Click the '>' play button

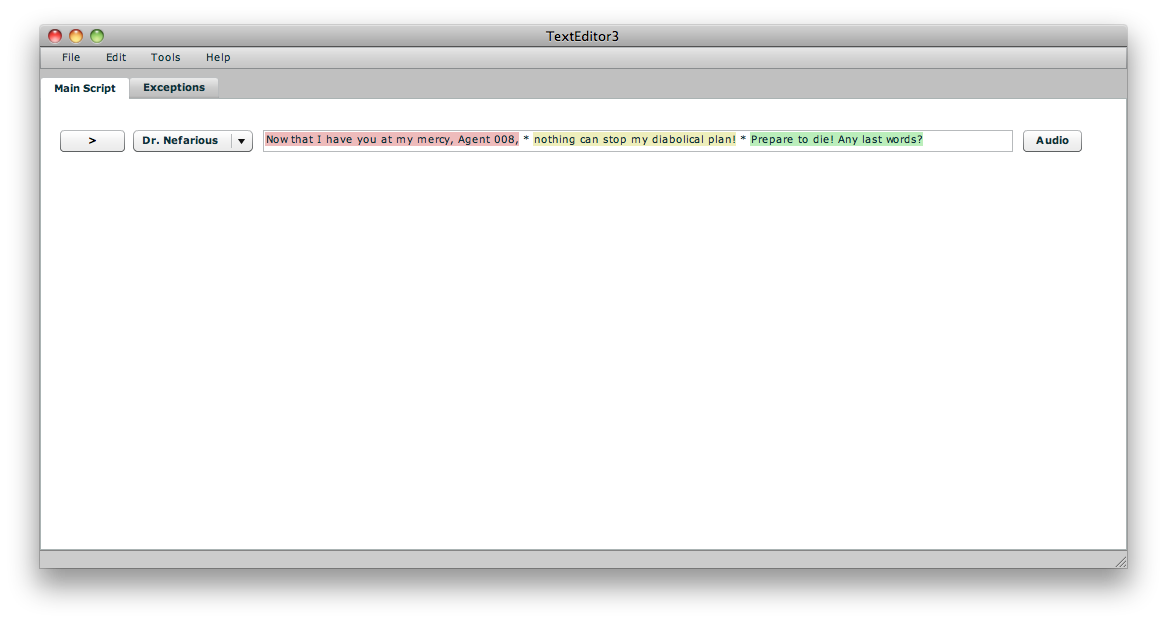(92, 141)
